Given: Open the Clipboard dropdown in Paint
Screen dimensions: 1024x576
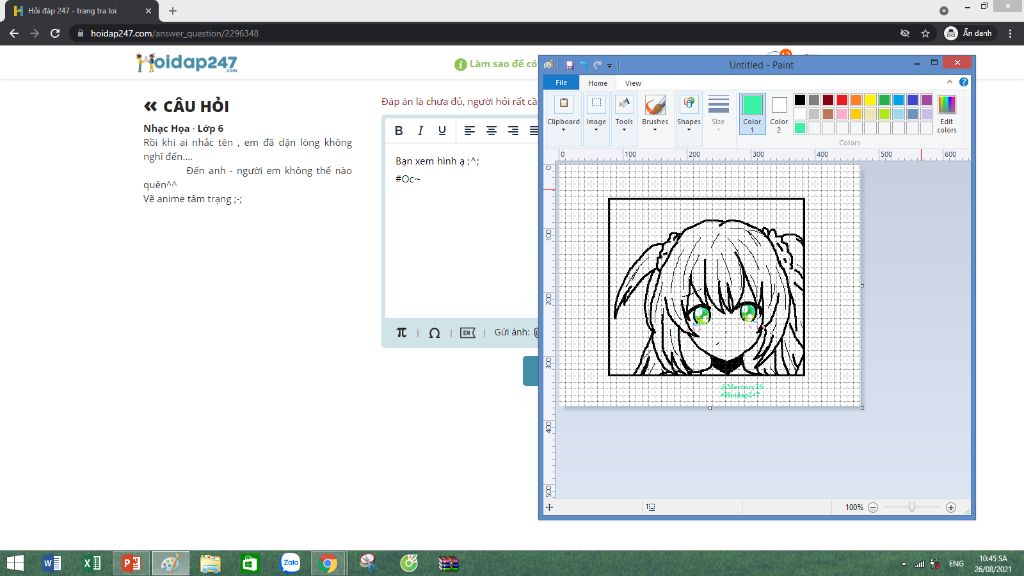Looking at the screenshot, I should click(563, 114).
